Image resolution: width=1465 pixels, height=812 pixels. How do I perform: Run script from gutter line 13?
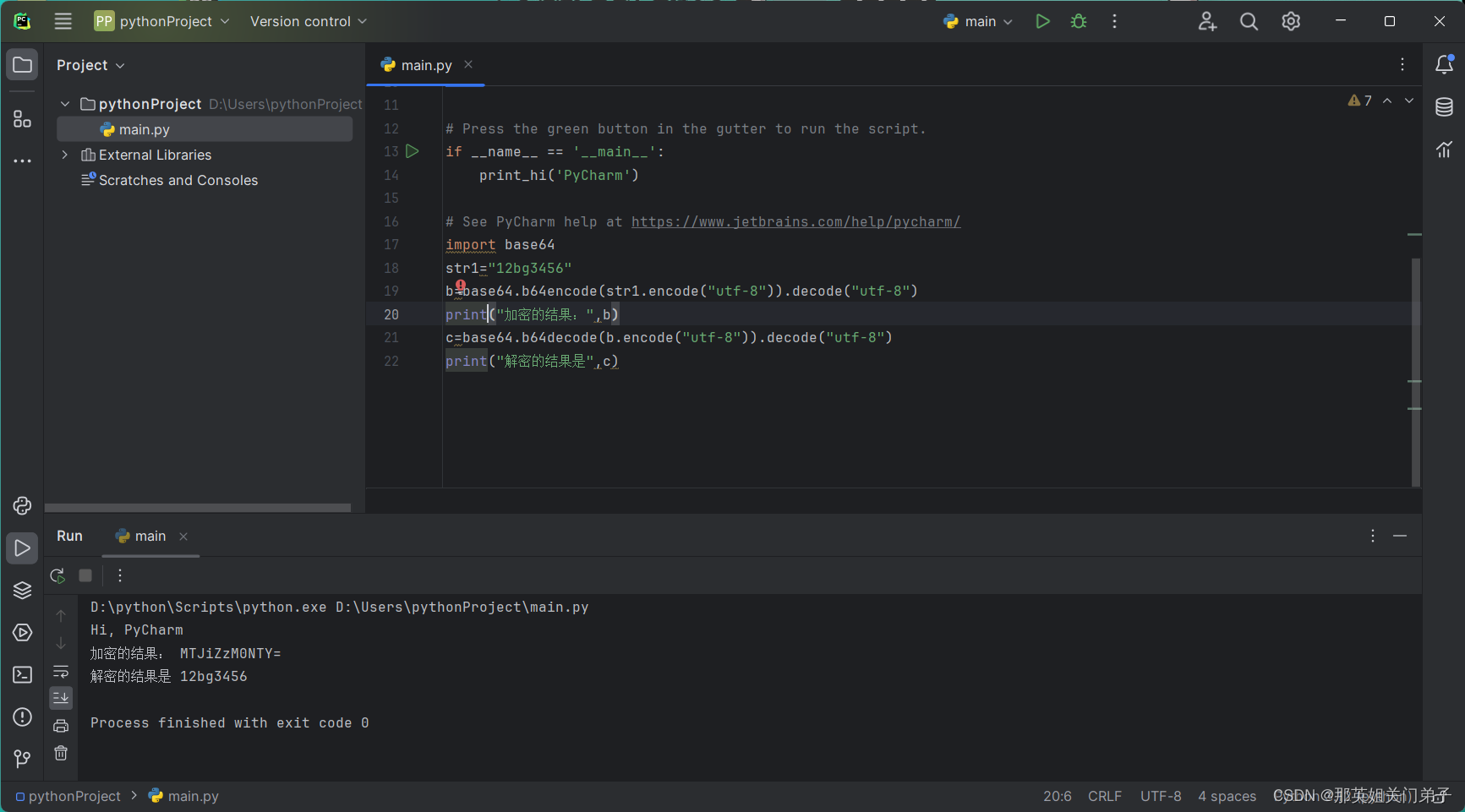pos(413,151)
